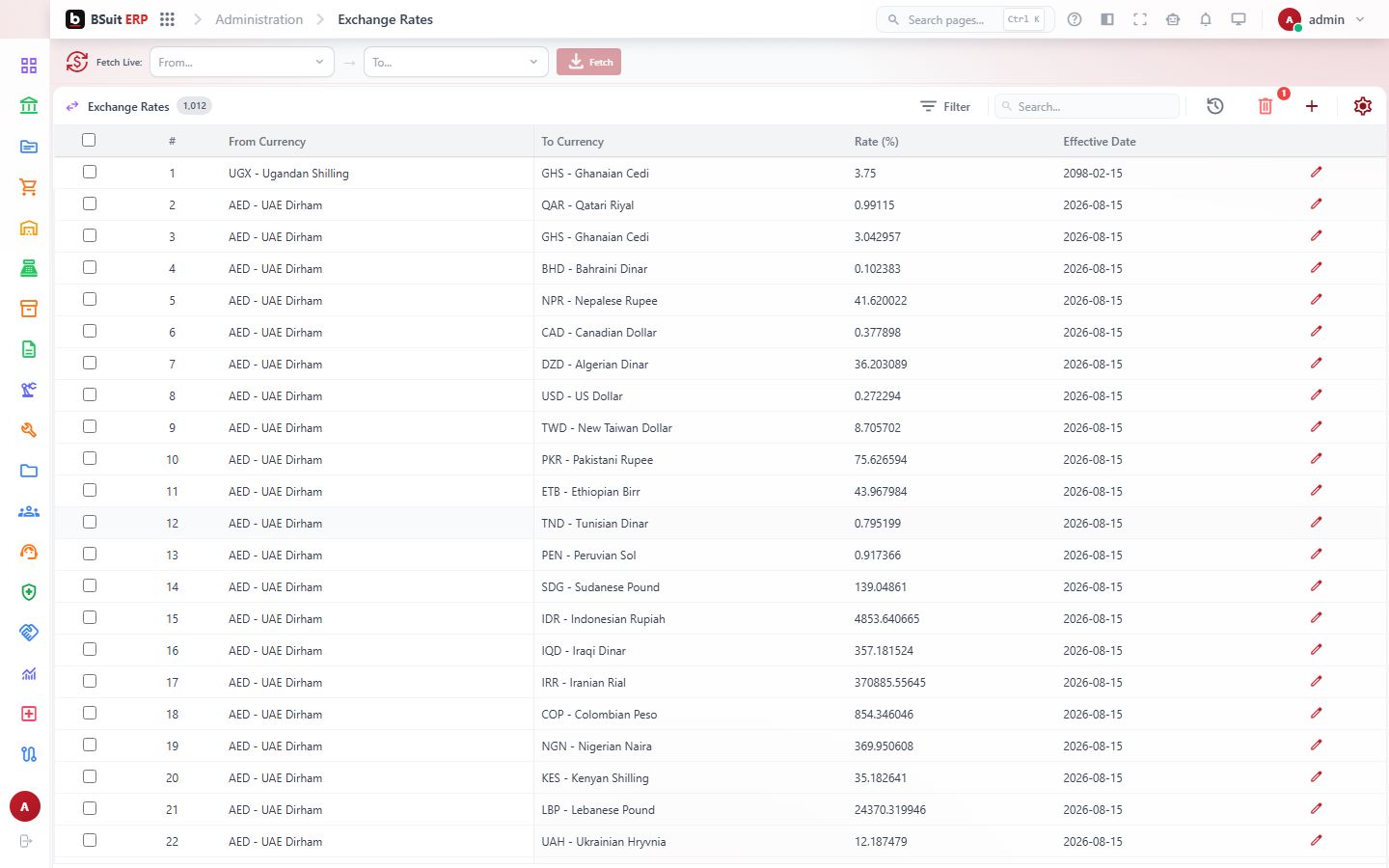Open the AI assistant robot icon
Screen dimensions: 1389x868
pos(1173,19)
